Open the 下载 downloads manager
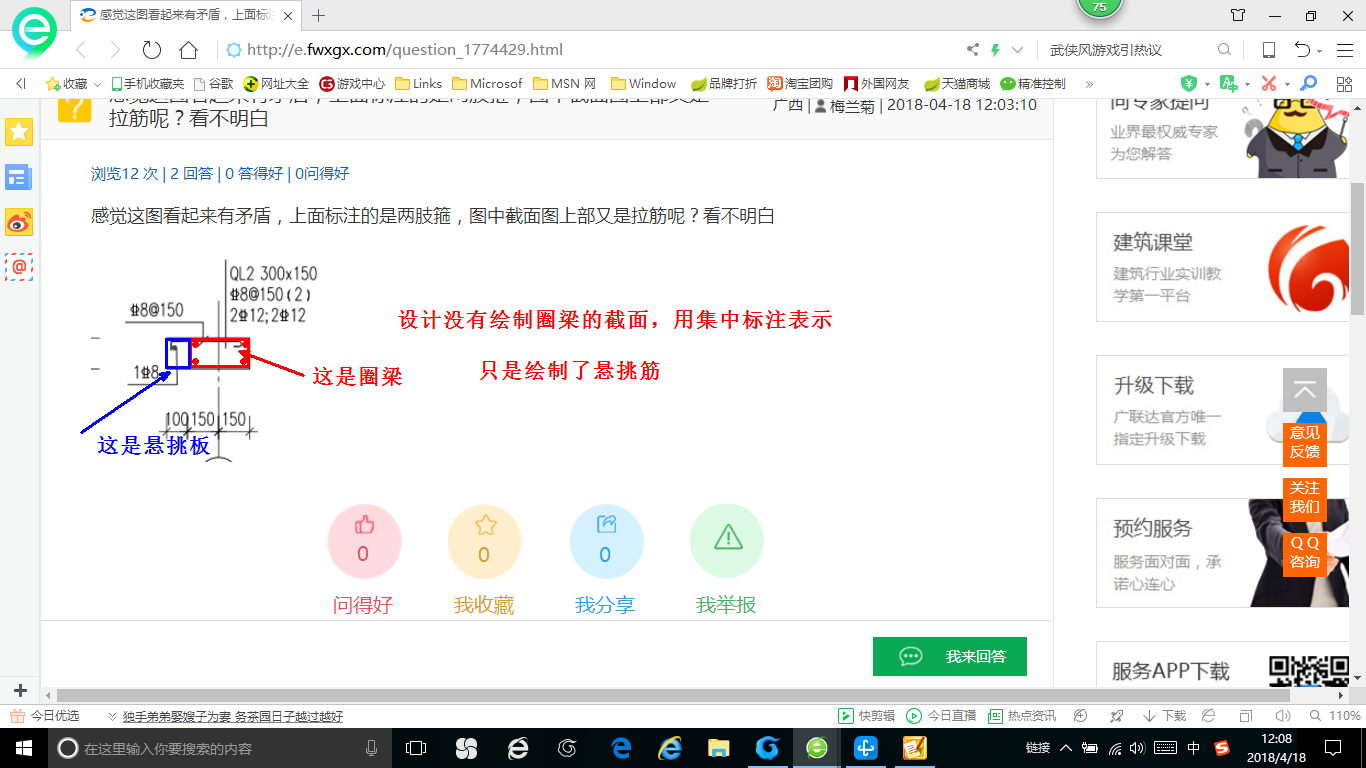Viewport: 1366px width, 768px height. point(1163,716)
